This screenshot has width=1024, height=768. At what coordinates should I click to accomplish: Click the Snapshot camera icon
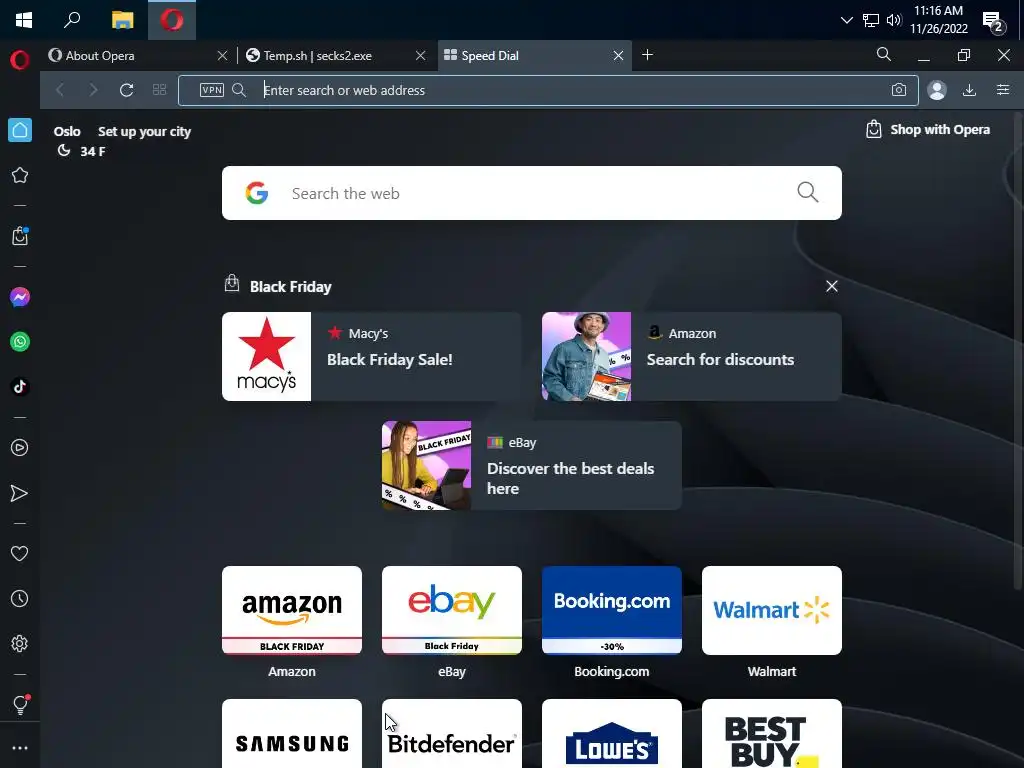(899, 90)
